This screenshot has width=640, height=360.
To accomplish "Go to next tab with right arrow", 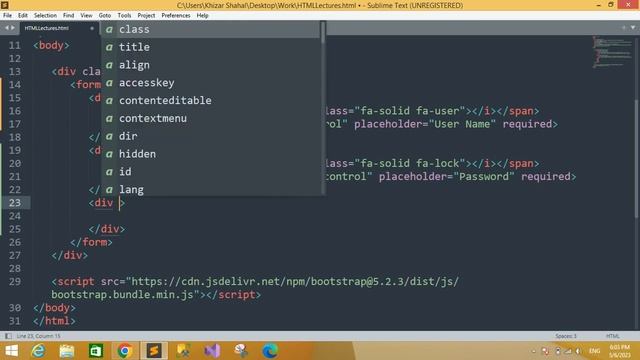I will pos(13,28).
